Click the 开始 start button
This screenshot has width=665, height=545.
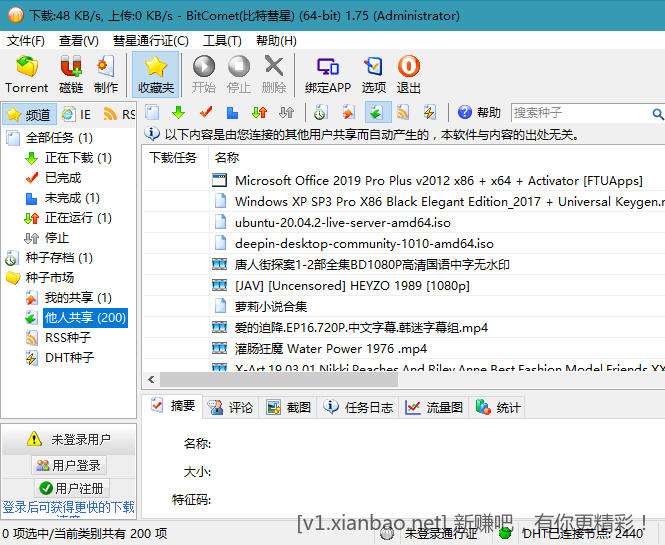(204, 75)
